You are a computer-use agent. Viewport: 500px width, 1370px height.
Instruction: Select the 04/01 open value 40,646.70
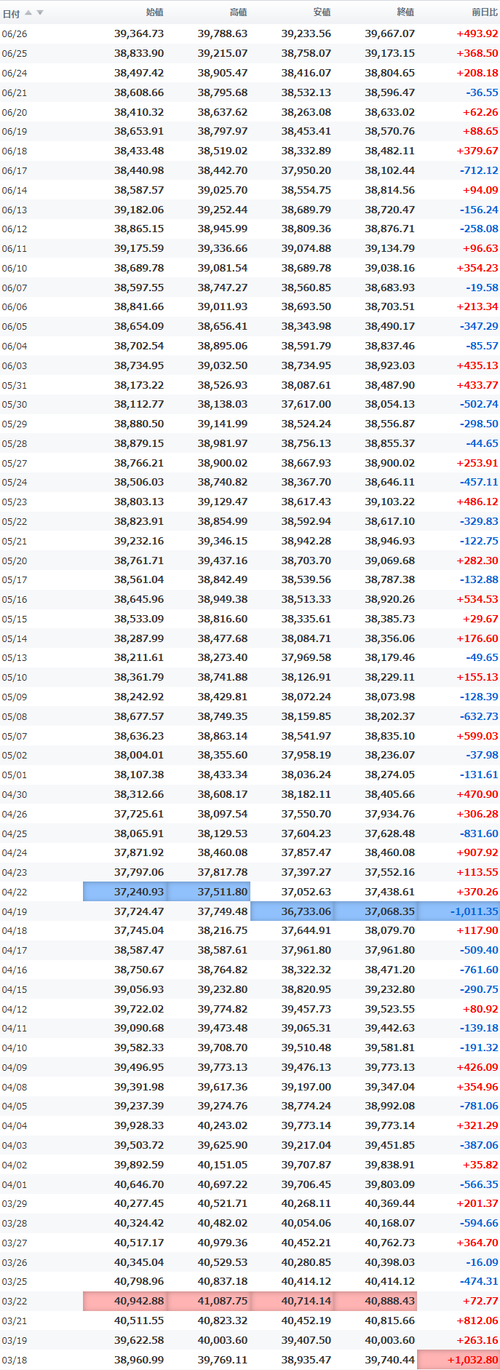point(139,1185)
